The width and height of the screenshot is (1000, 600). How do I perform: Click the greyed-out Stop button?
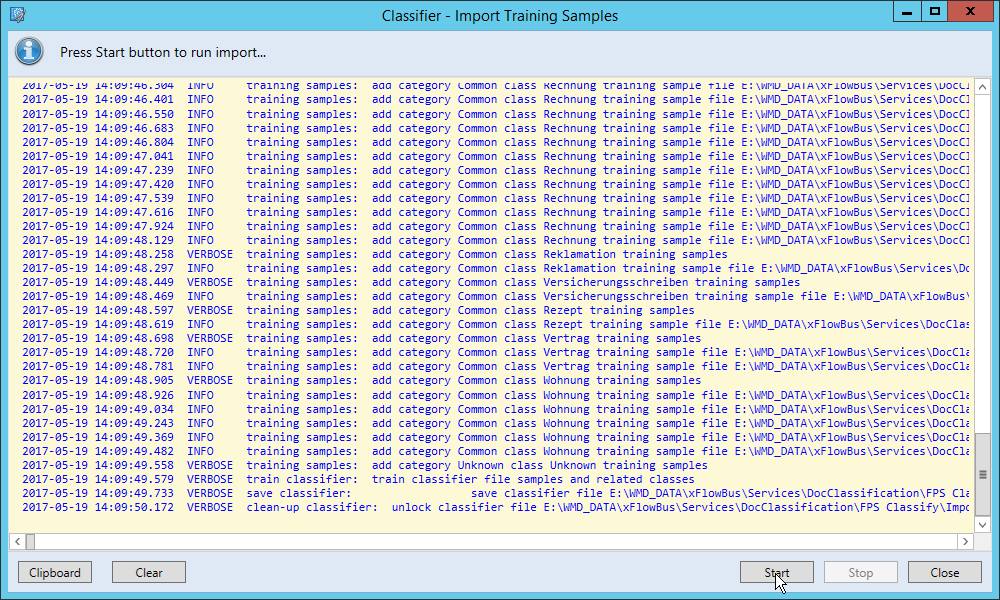point(860,573)
